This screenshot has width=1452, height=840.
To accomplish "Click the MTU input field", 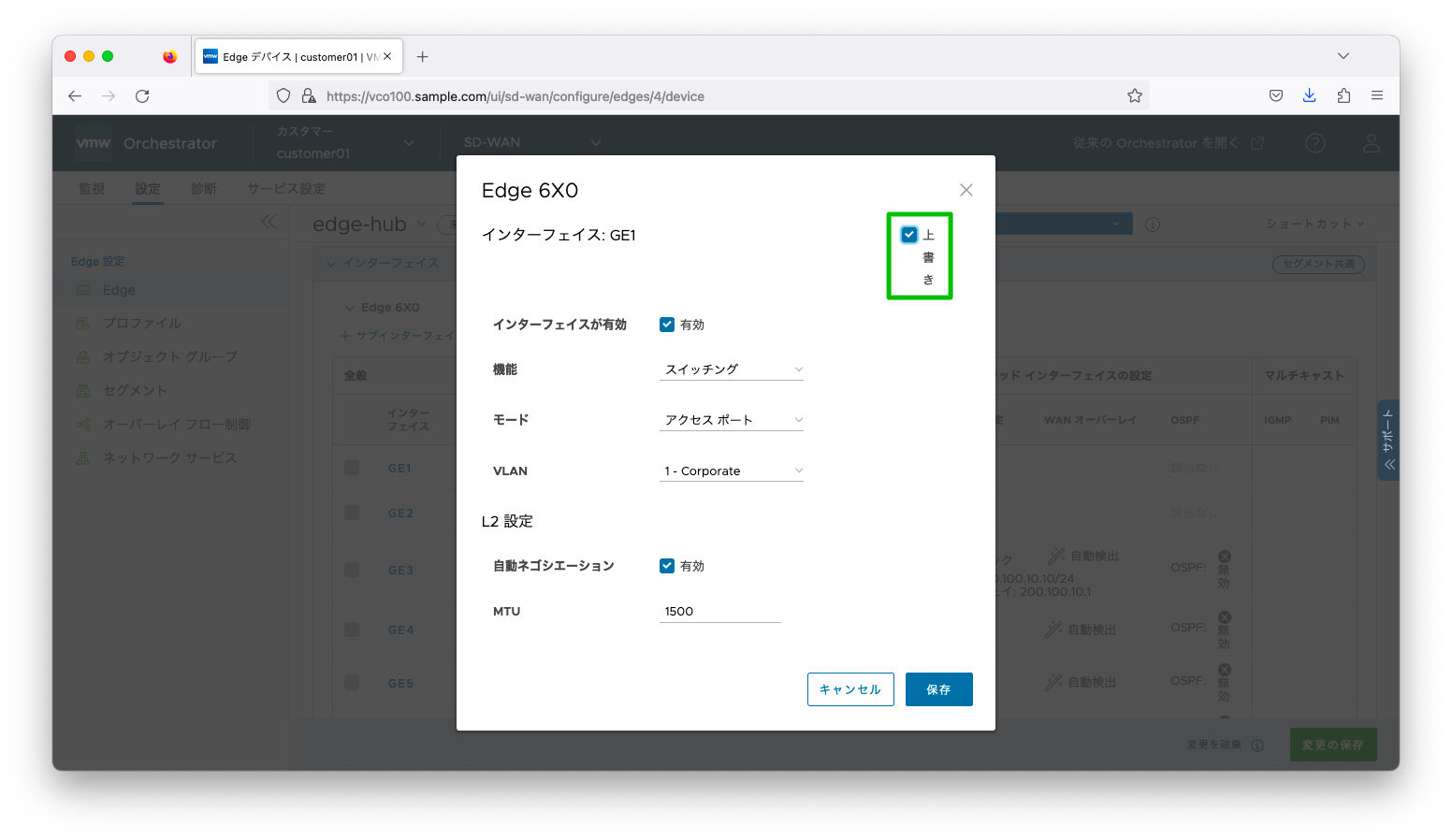I will click(720, 612).
